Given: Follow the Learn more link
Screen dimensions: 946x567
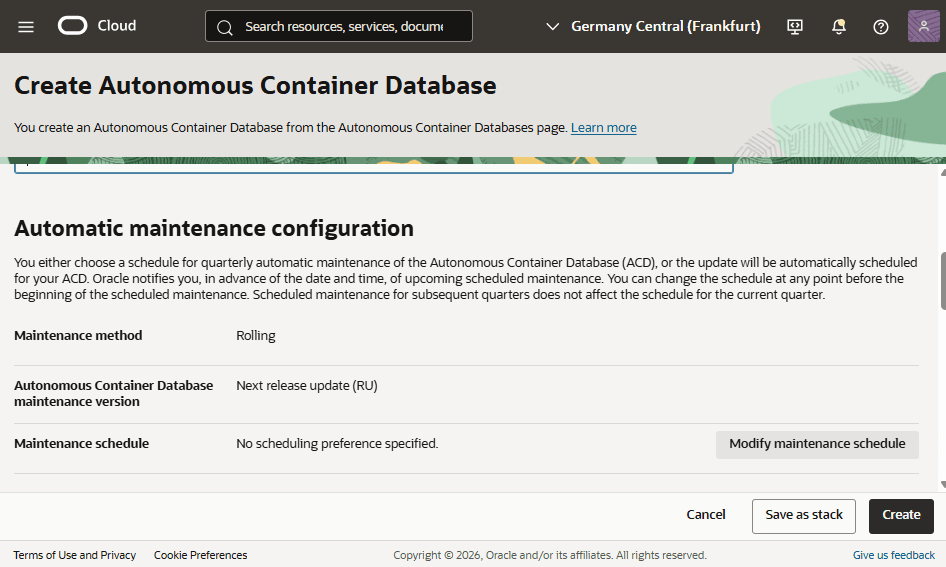Looking at the screenshot, I should (x=603, y=128).
